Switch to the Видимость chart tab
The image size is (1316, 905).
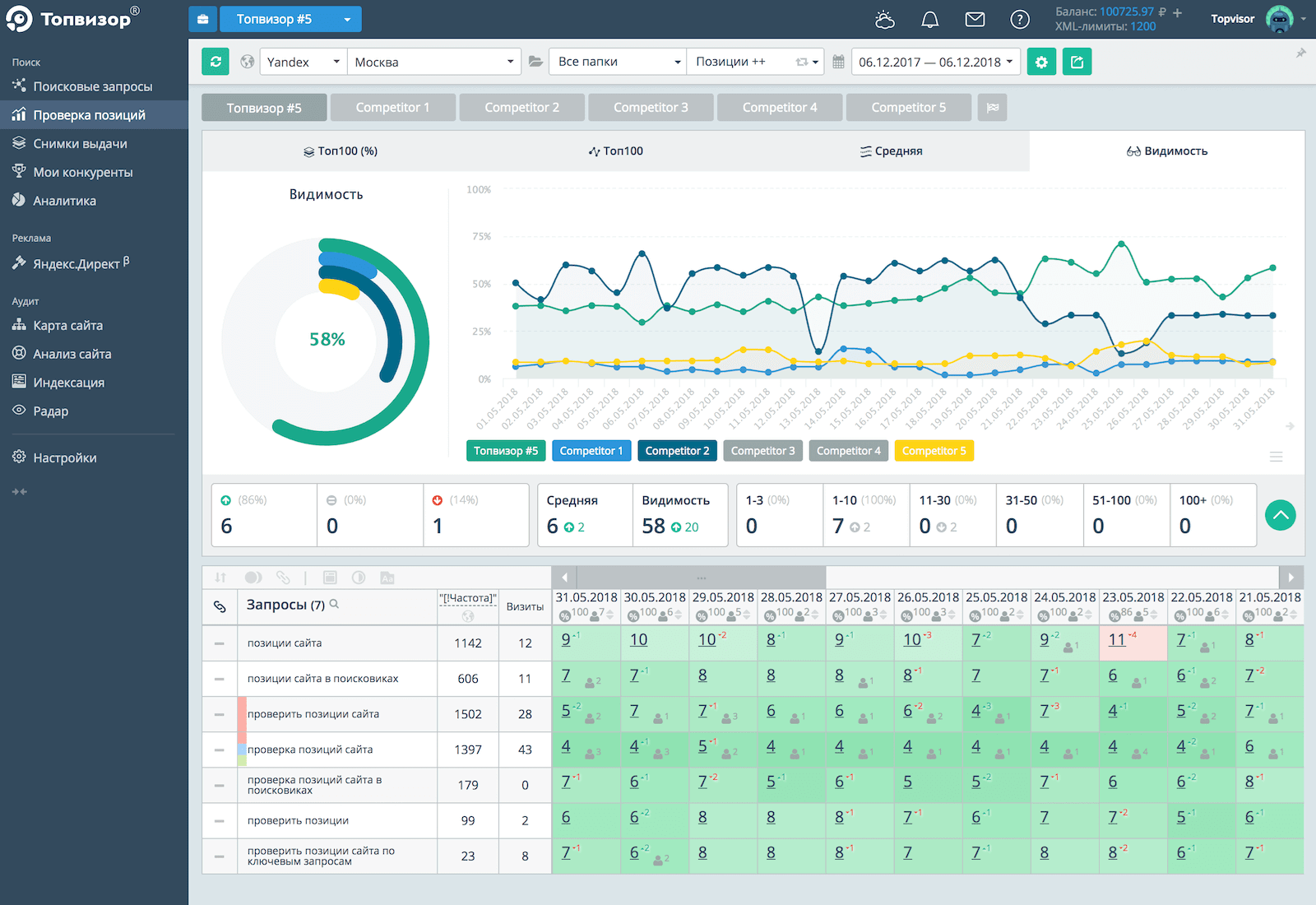[1167, 151]
